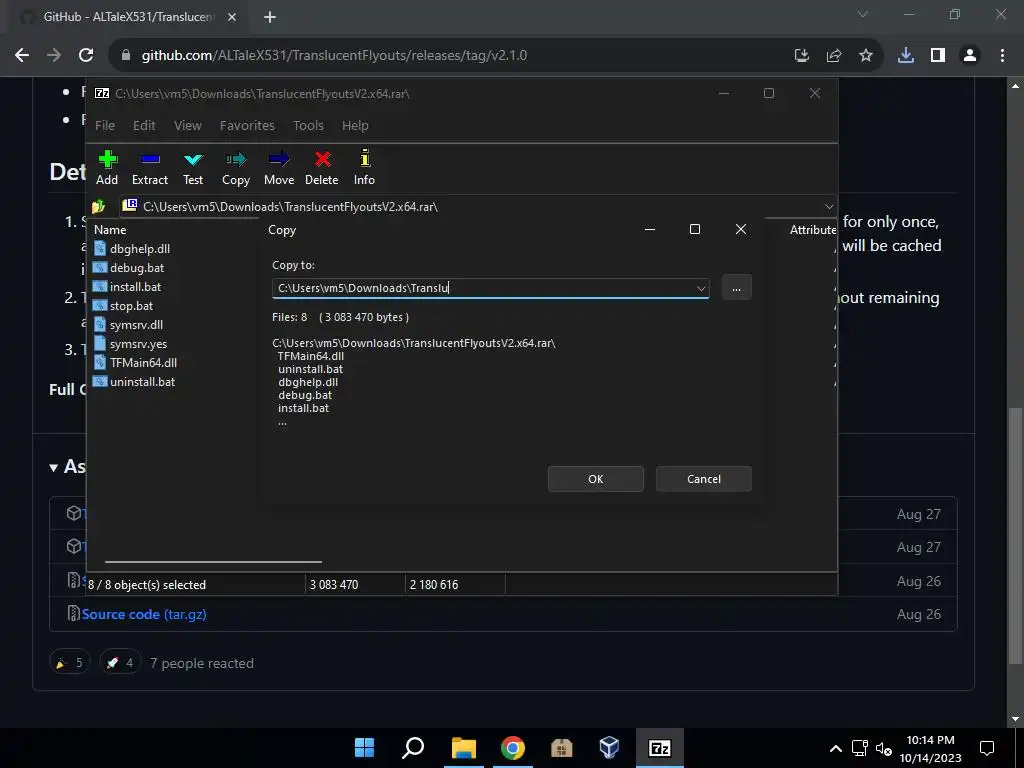This screenshot has height=768, width=1024.
Task: Click the rocket reaction with 4
Action: pyautogui.click(x=120, y=663)
